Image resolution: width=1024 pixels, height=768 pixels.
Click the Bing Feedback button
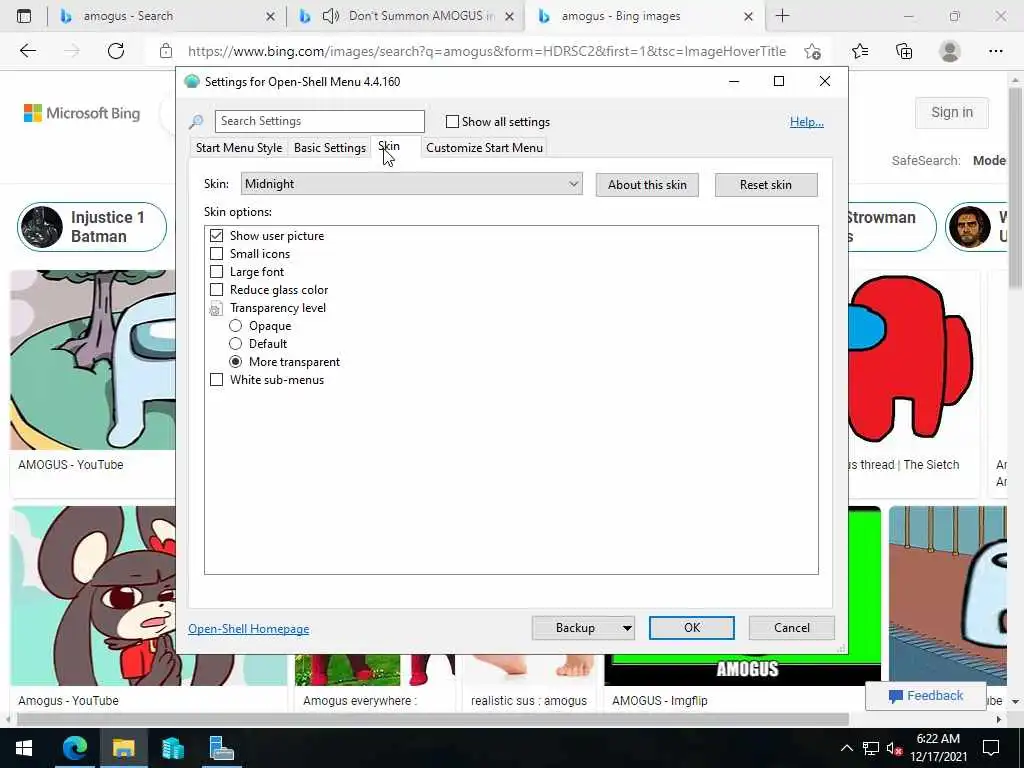[x=925, y=696]
